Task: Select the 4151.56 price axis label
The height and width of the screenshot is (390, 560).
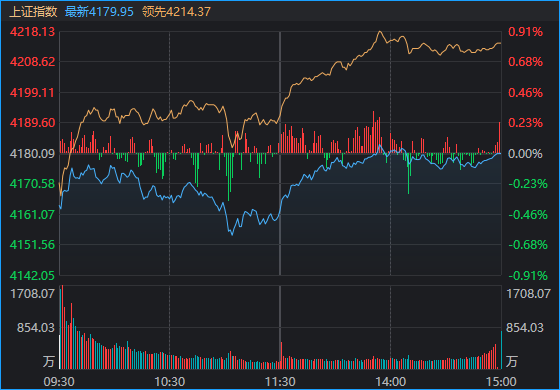Action: click(x=32, y=245)
